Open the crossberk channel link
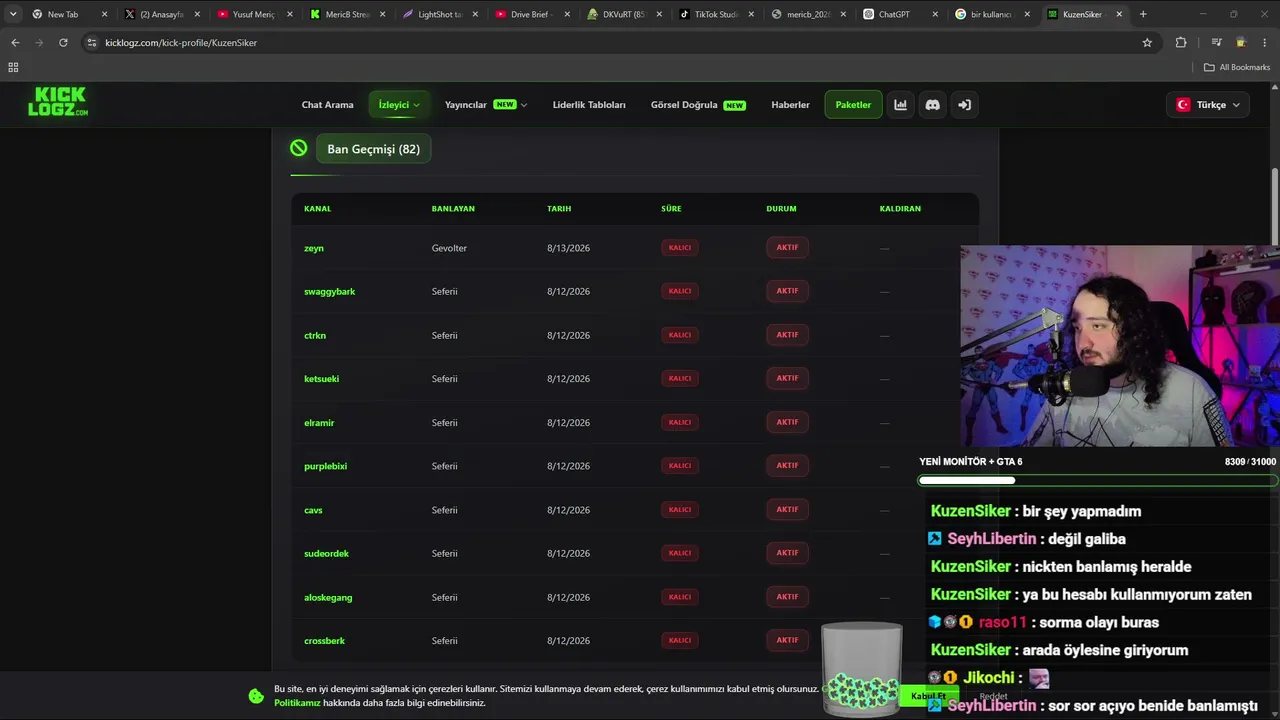Viewport: 1280px width, 720px height. (x=324, y=641)
